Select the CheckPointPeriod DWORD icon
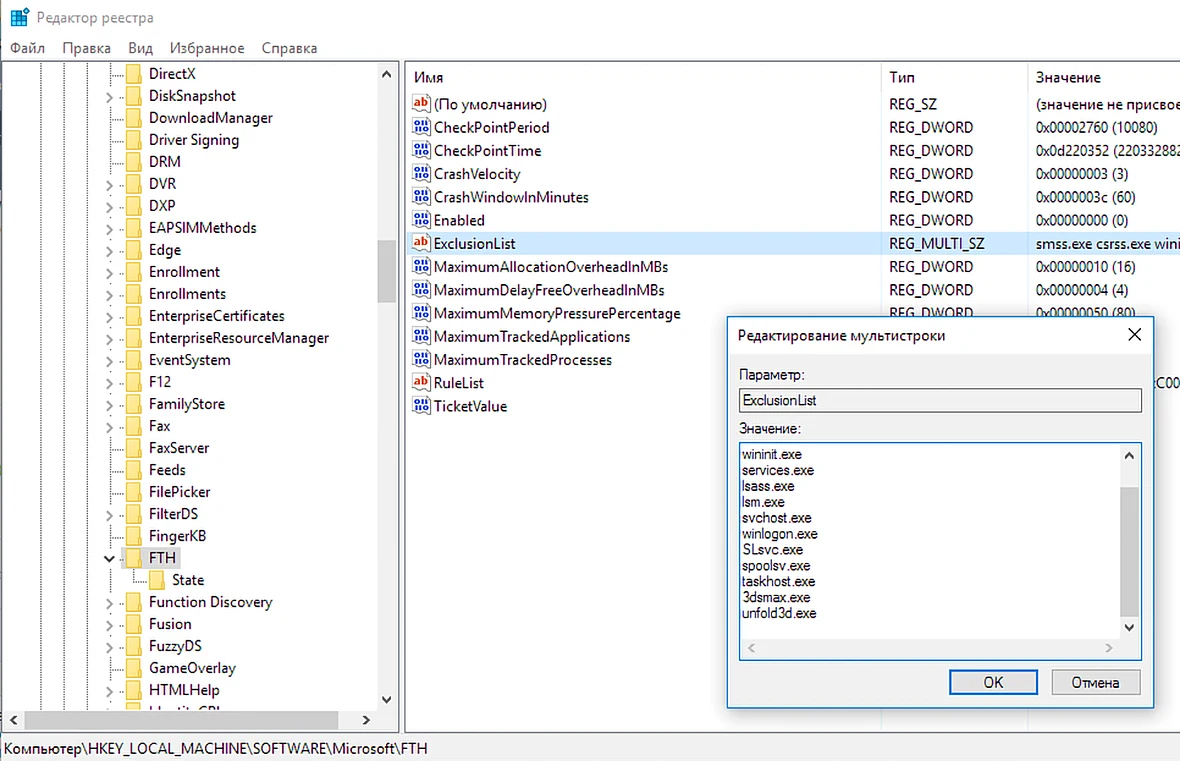The image size is (1180, 761). (421, 127)
